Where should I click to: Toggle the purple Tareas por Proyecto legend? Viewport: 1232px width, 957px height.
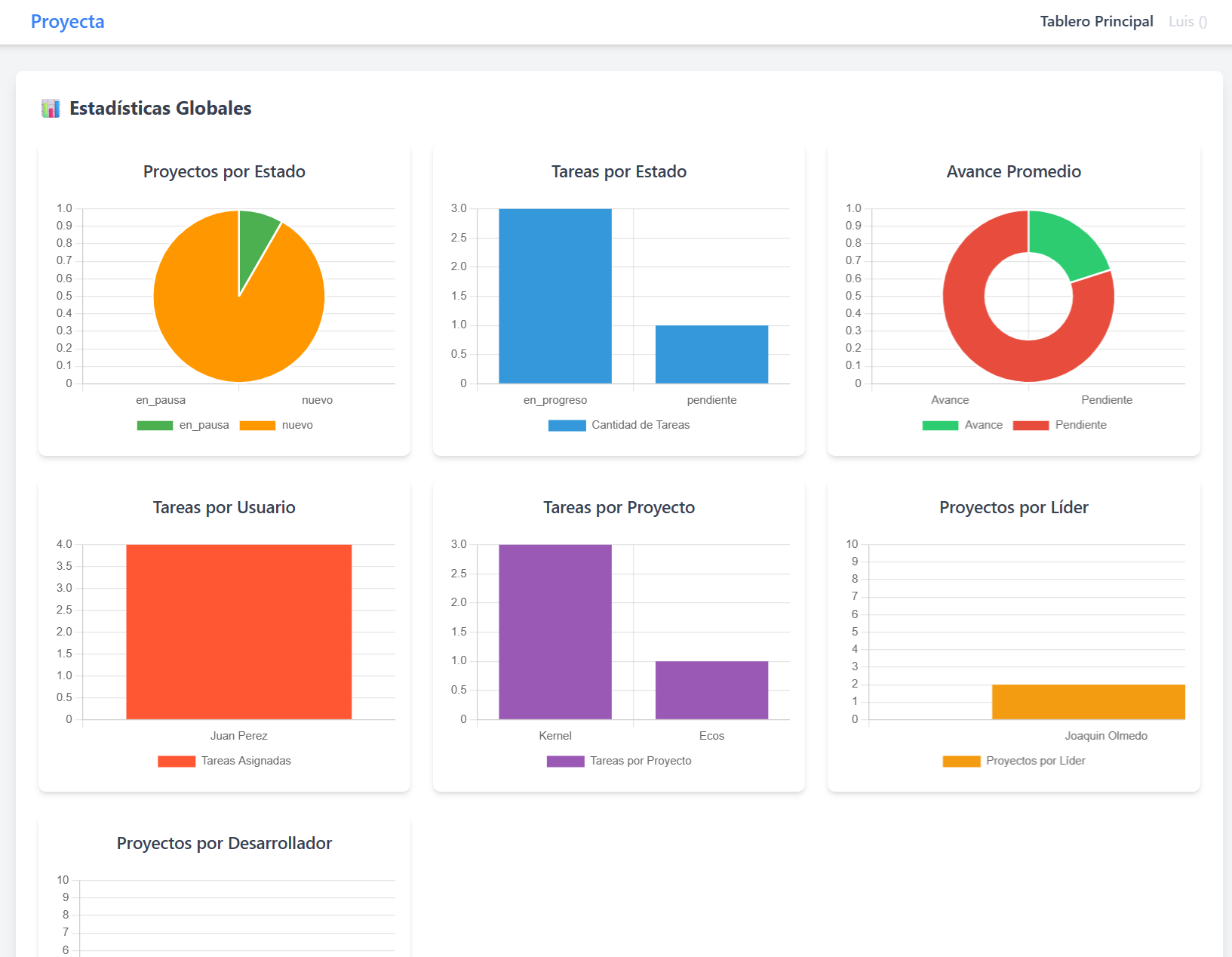click(x=565, y=762)
